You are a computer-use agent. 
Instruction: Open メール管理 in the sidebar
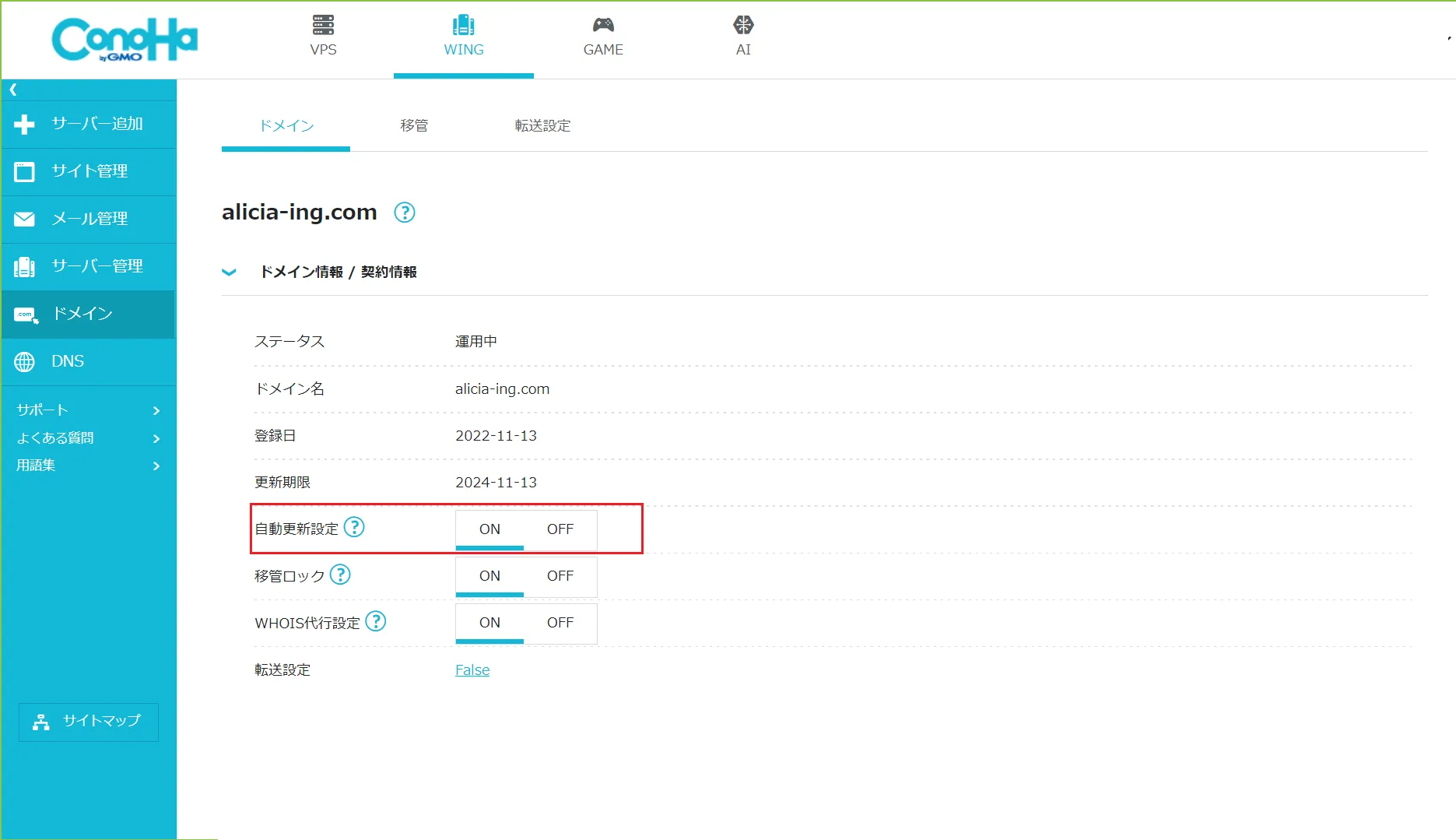tap(89, 219)
